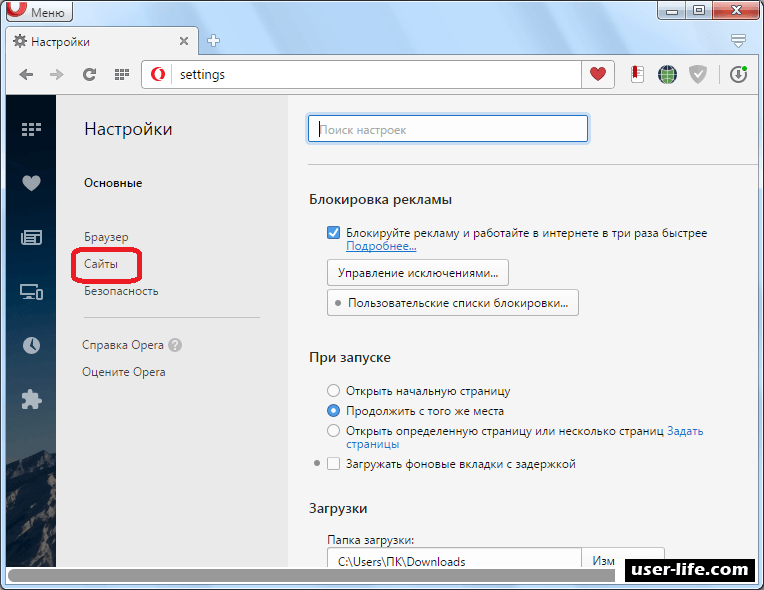764x590 pixels.
Task: Go back with the back arrow
Action: click(x=26, y=75)
